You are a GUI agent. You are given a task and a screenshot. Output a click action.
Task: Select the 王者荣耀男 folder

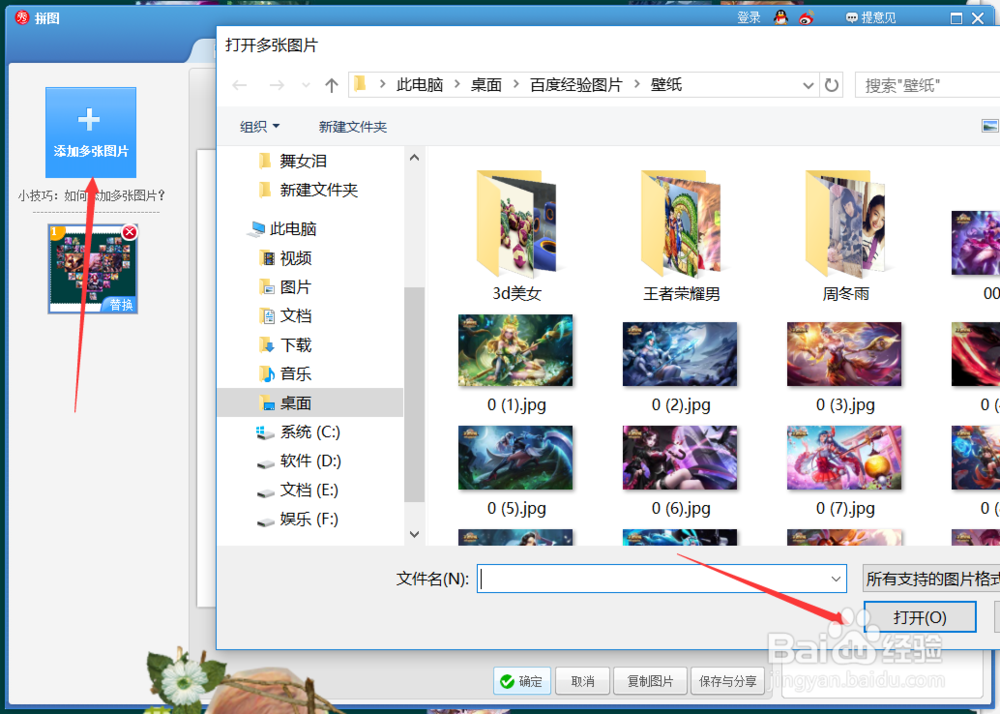(681, 236)
